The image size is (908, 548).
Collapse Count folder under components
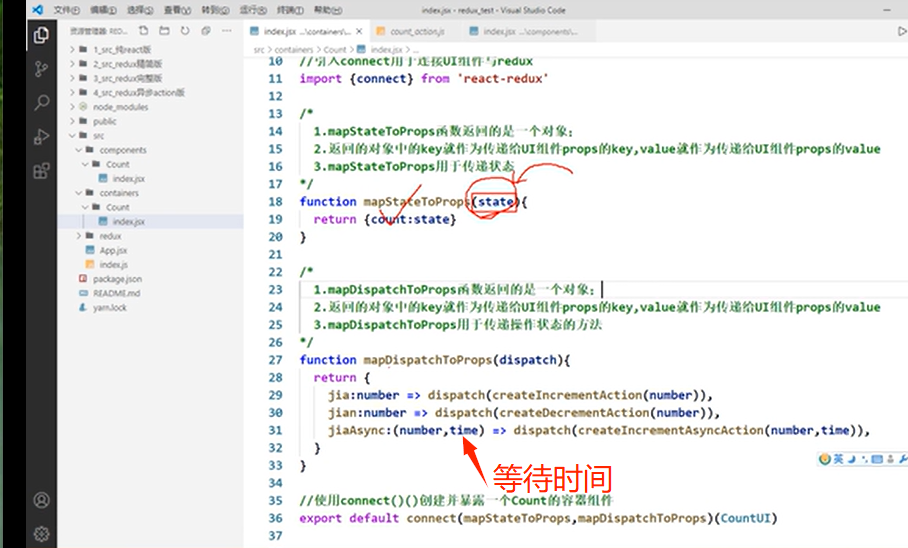click(85, 164)
